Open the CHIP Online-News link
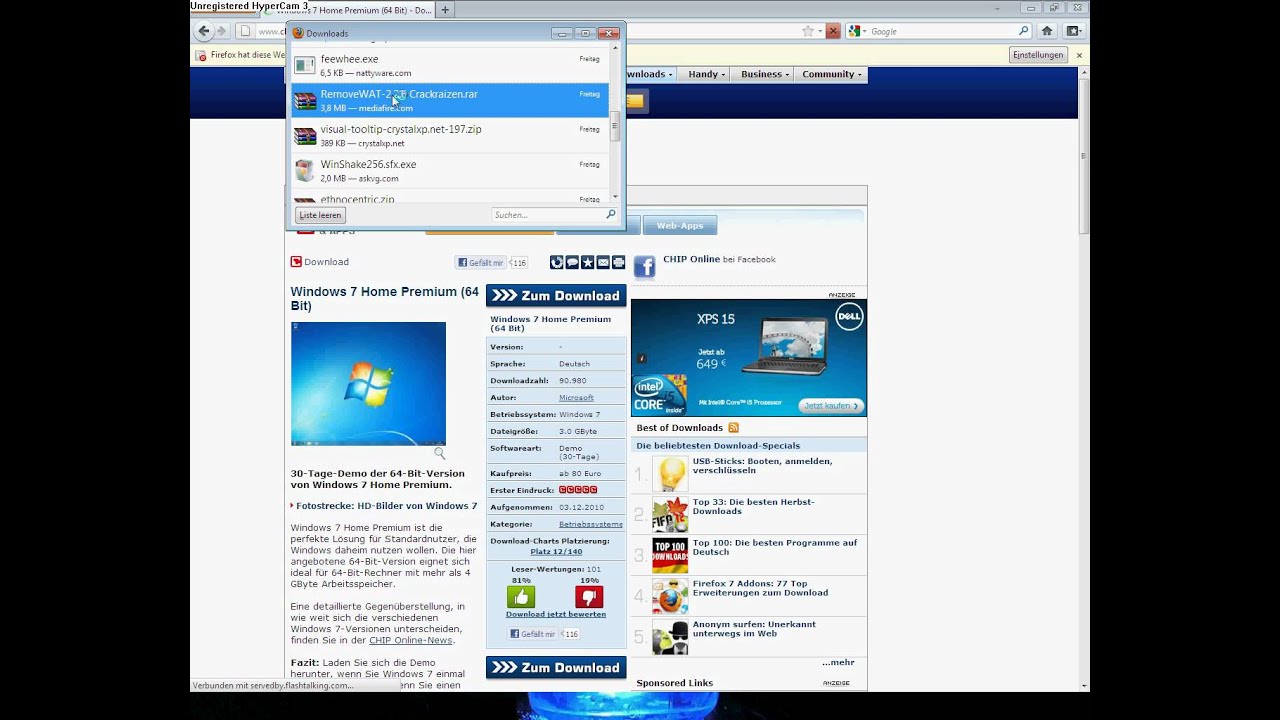The image size is (1280, 720). pos(411,640)
